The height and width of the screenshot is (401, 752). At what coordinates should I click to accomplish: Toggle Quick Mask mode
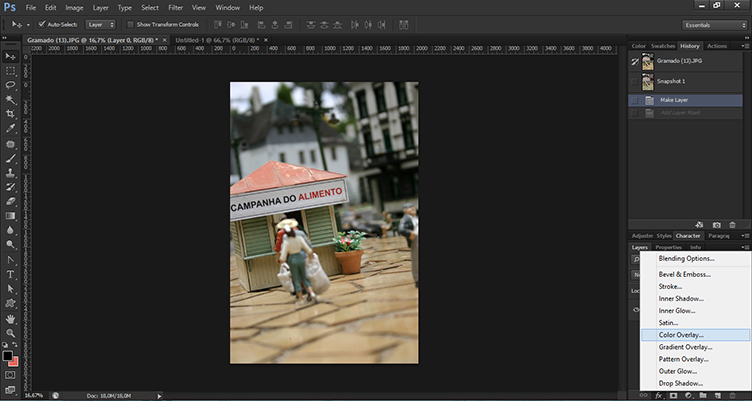(10, 375)
